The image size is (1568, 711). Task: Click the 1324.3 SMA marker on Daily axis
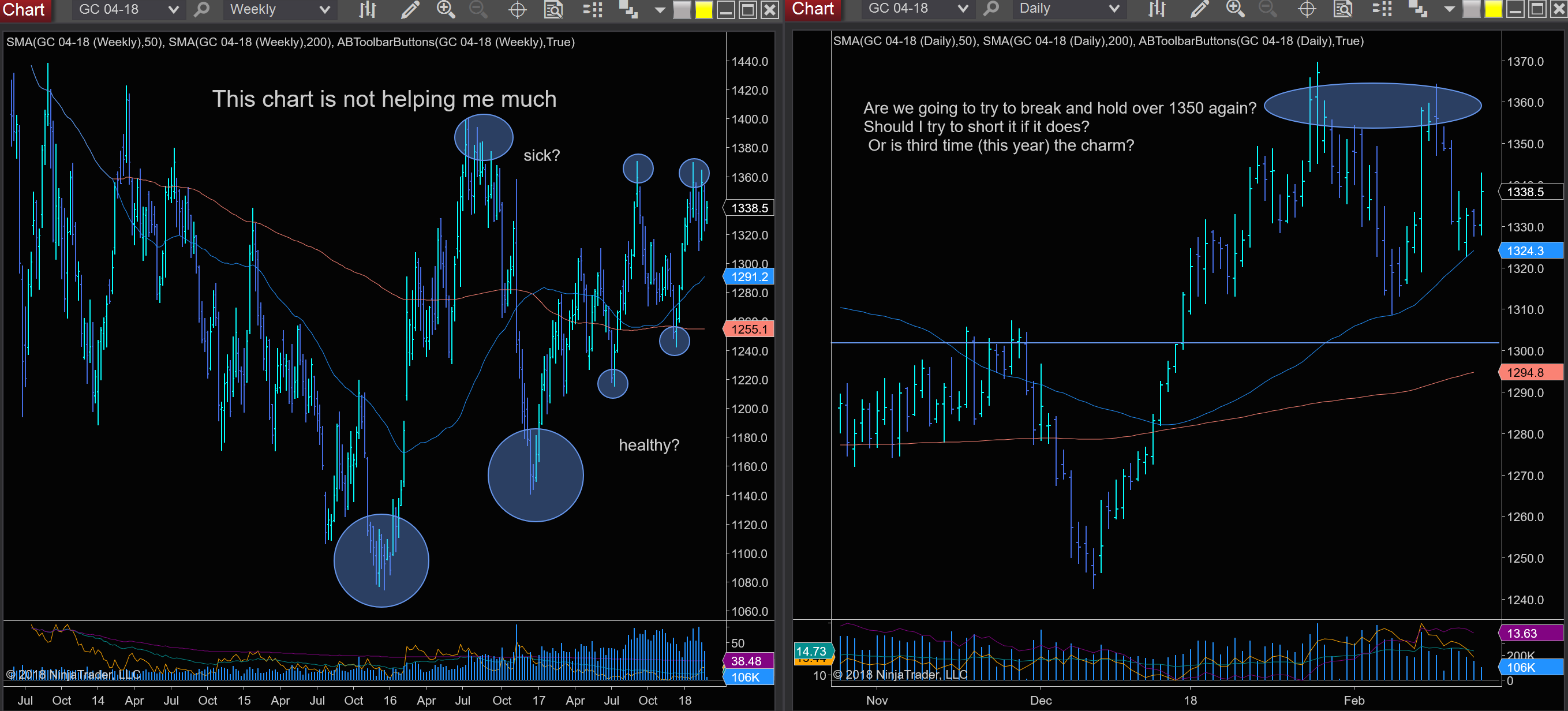click(x=1530, y=251)
